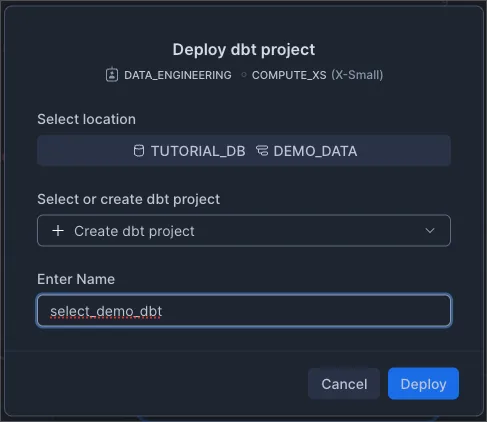
Task: Cancel the dbt project deployment
Action: coord(344,384)
